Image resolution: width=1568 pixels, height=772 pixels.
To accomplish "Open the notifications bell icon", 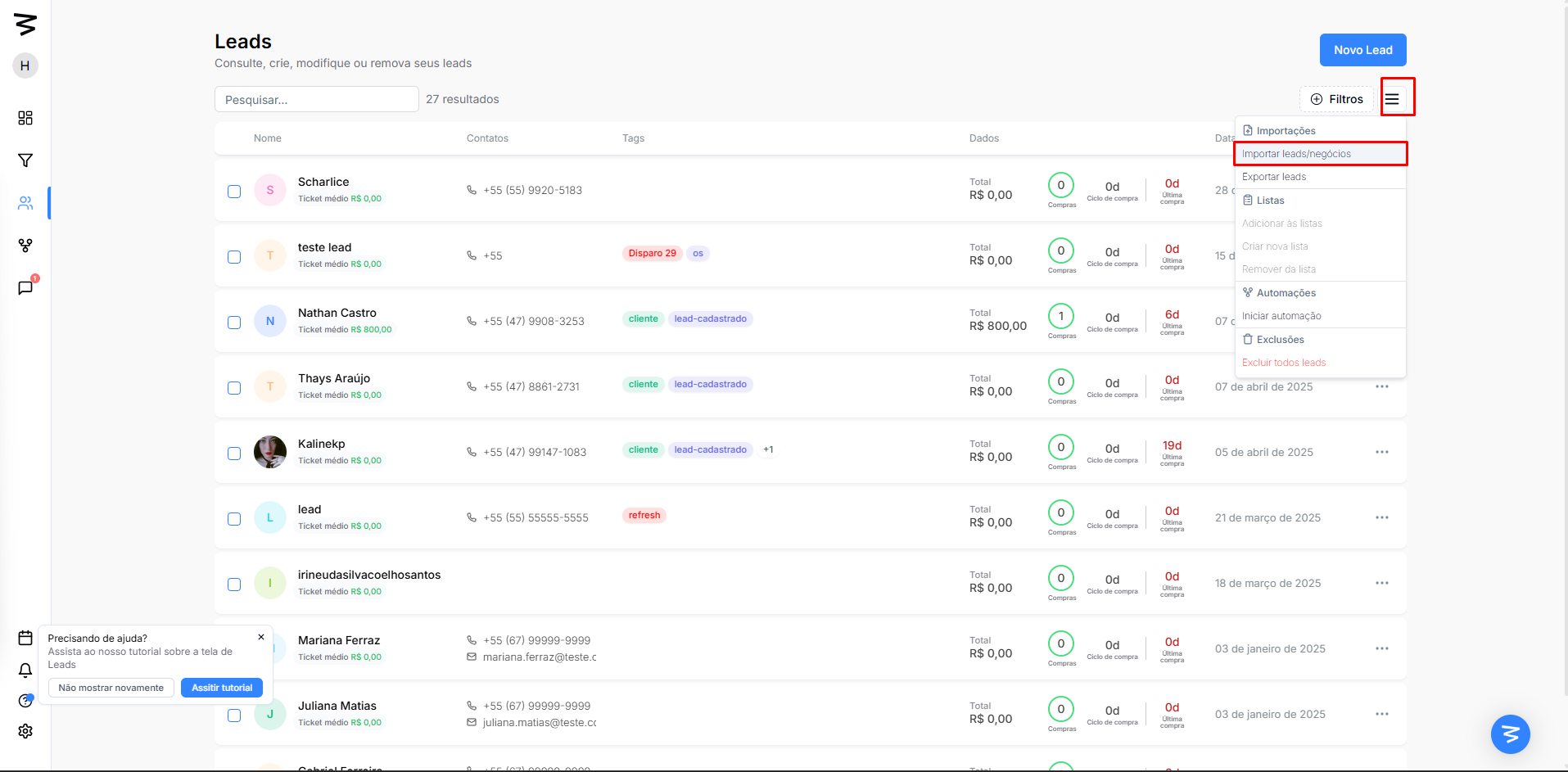I will click(25, 670).
